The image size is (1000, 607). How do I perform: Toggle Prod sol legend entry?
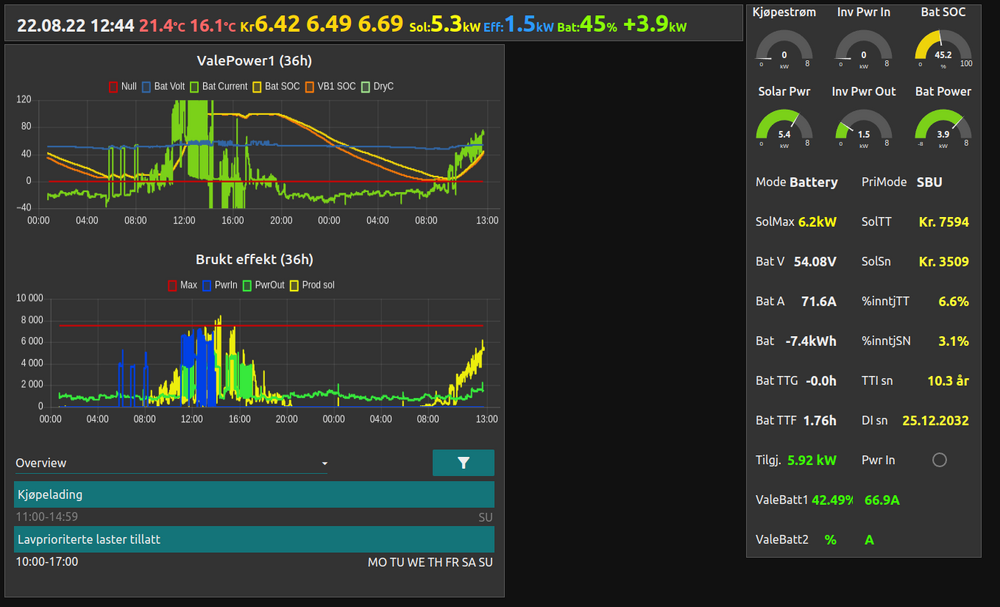313,285
